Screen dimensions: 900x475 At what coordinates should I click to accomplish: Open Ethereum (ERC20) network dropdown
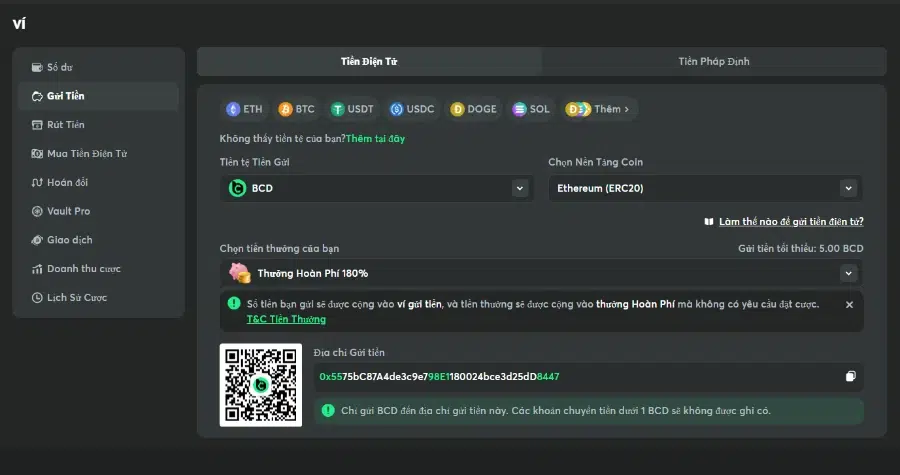[705, 188]
